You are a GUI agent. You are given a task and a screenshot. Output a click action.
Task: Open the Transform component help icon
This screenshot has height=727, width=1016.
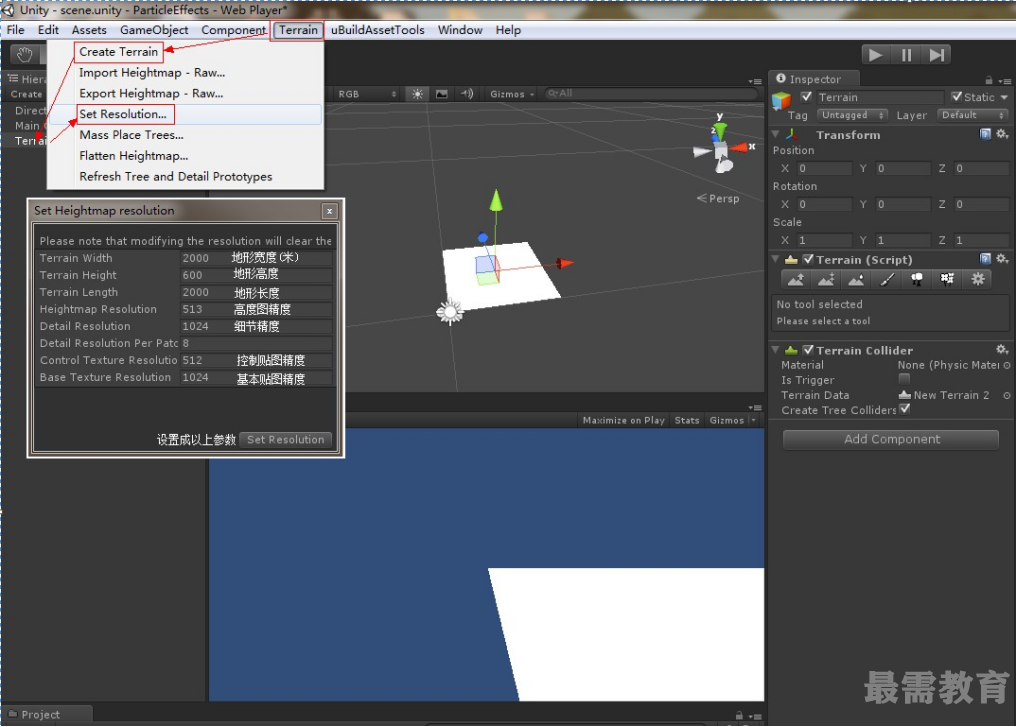pos(985,134)
